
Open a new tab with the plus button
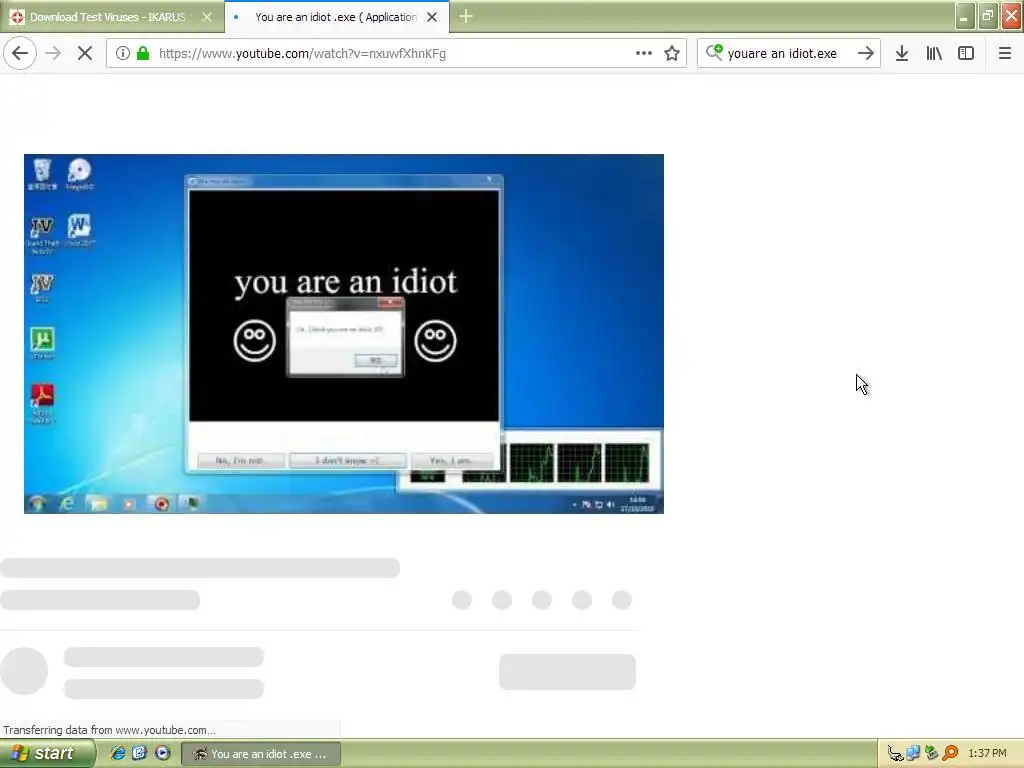[465, 16]
